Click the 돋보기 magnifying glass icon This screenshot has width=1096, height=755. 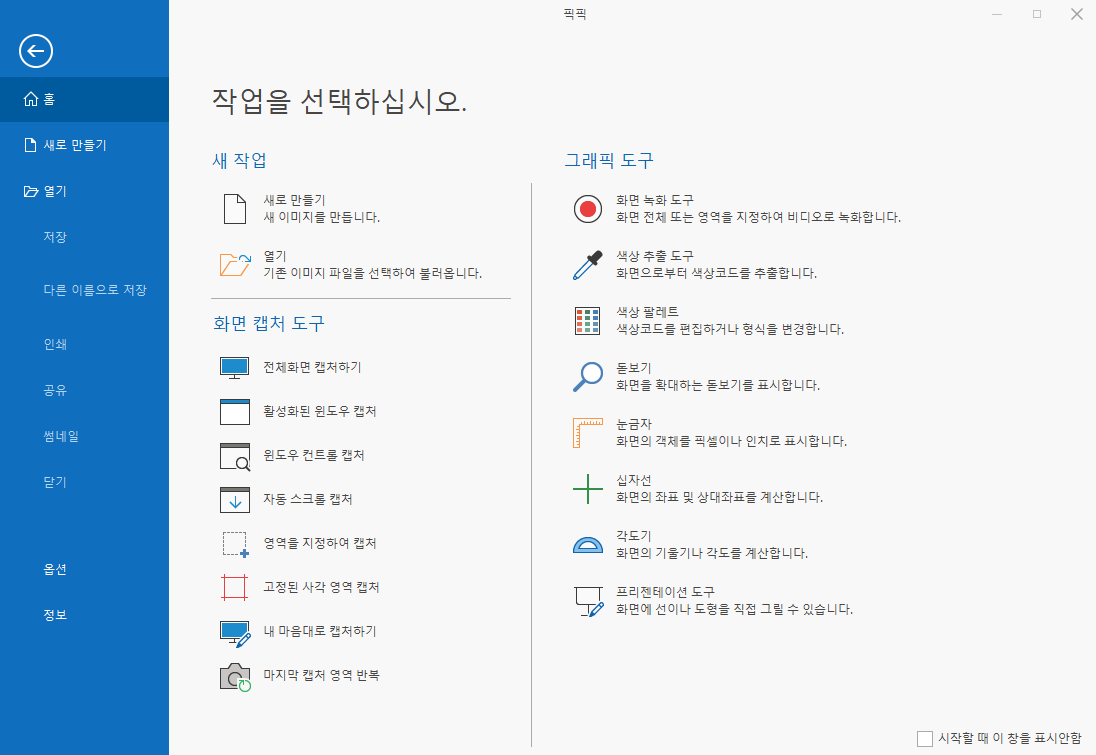pyautogui.click(x=588, y=377)
